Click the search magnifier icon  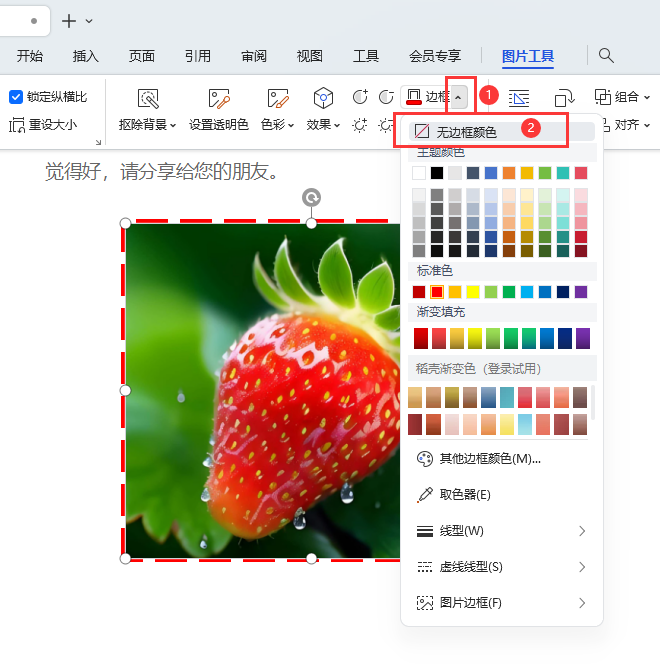[606, 55]
